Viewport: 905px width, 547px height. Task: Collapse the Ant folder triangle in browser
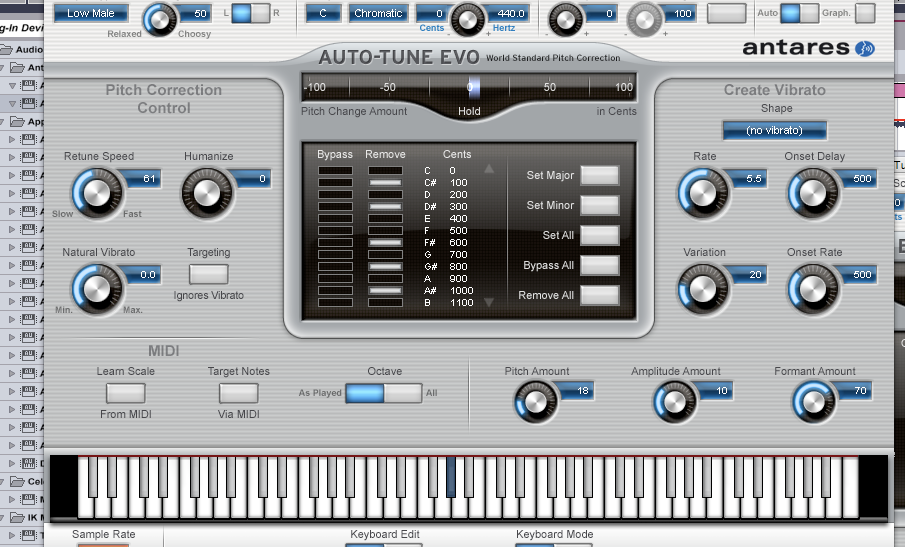click(x=2, y=68)
